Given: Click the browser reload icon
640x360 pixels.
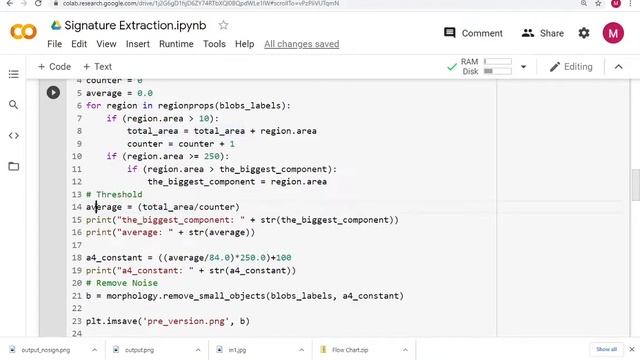Looking at the screenshot, I should [x=38, y=3].
